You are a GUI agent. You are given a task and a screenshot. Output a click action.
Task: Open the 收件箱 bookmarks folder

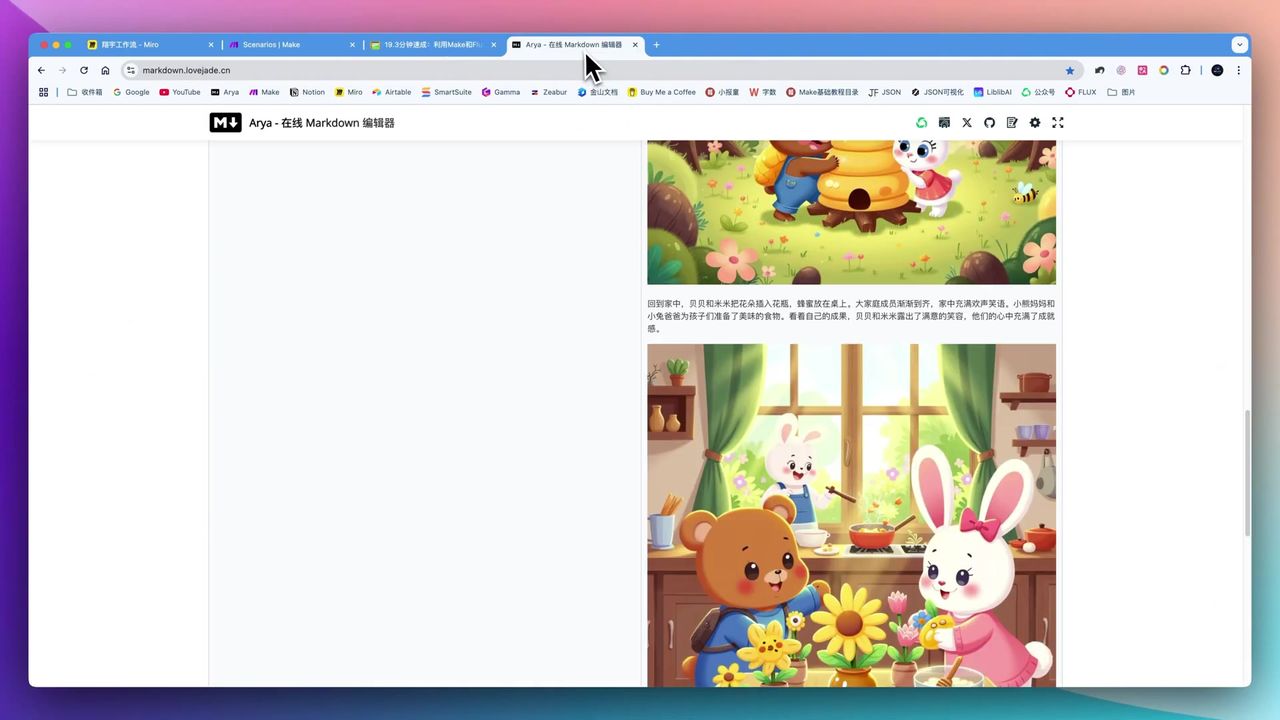coord(85,92)
